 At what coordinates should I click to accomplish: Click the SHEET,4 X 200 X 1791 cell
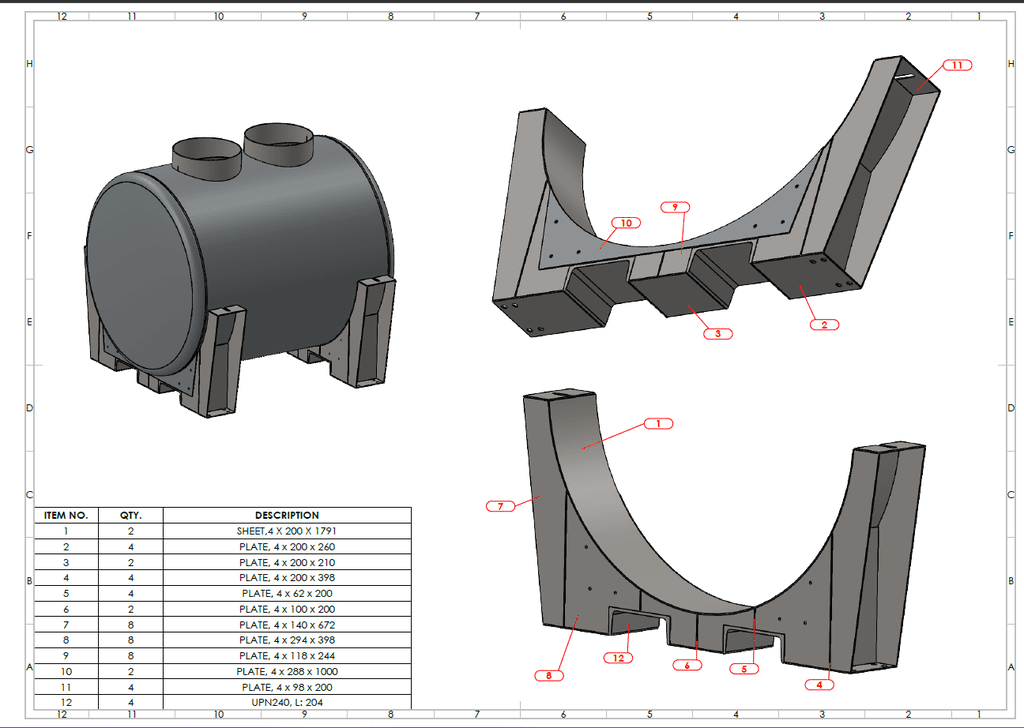click(x=287, y=531)
